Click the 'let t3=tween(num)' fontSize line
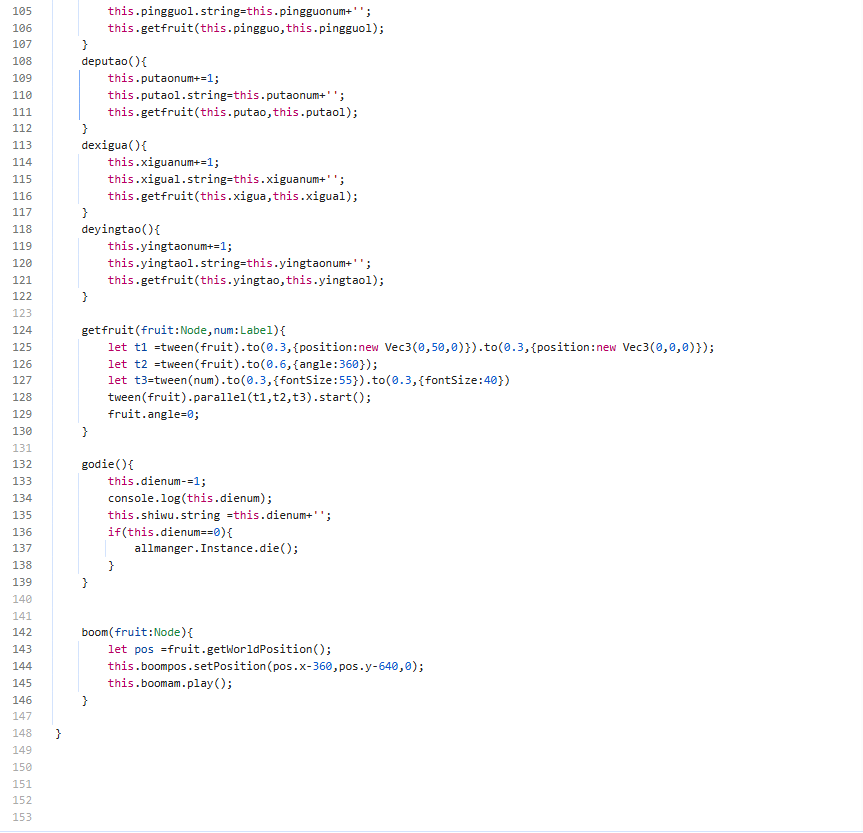863x833 pixels. click(309, 380)
